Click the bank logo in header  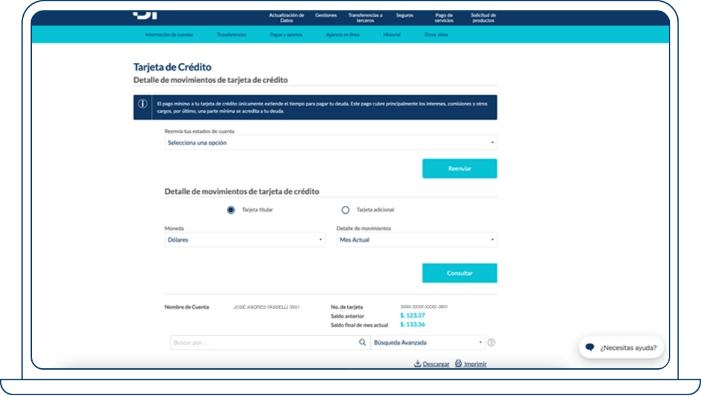tap(145, 15)
